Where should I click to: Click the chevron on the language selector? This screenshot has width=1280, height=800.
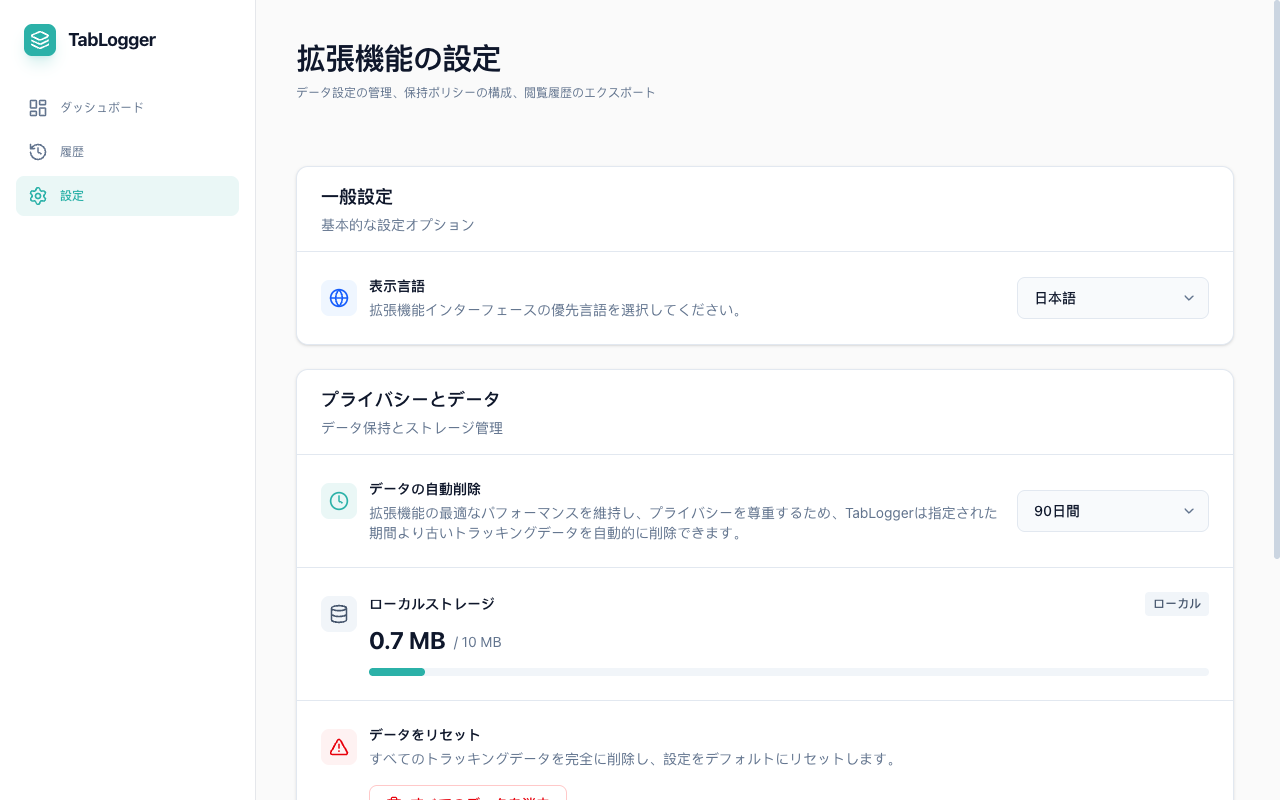tap(1189, 298)
